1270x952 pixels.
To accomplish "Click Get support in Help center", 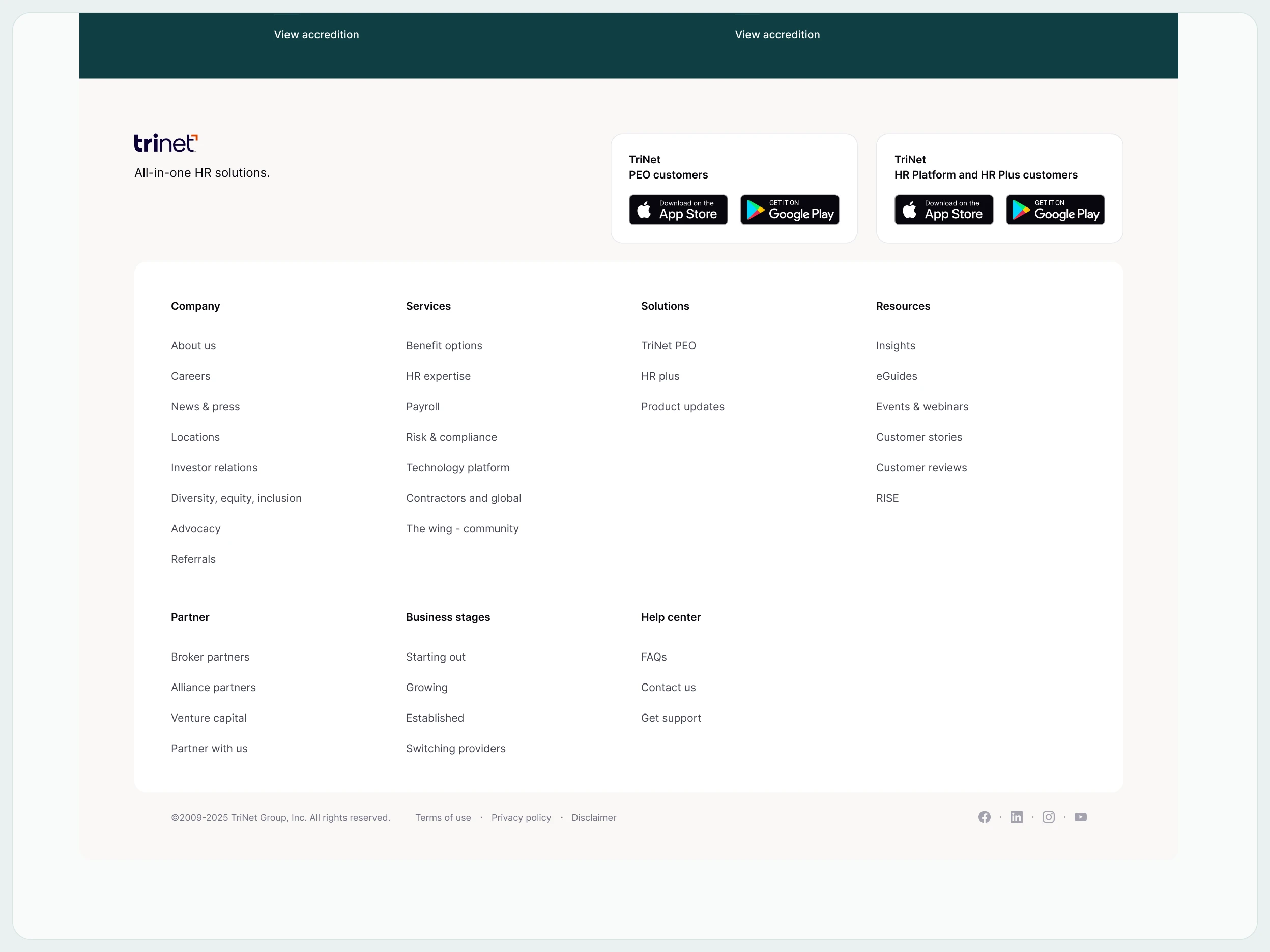I will point(671,718).
